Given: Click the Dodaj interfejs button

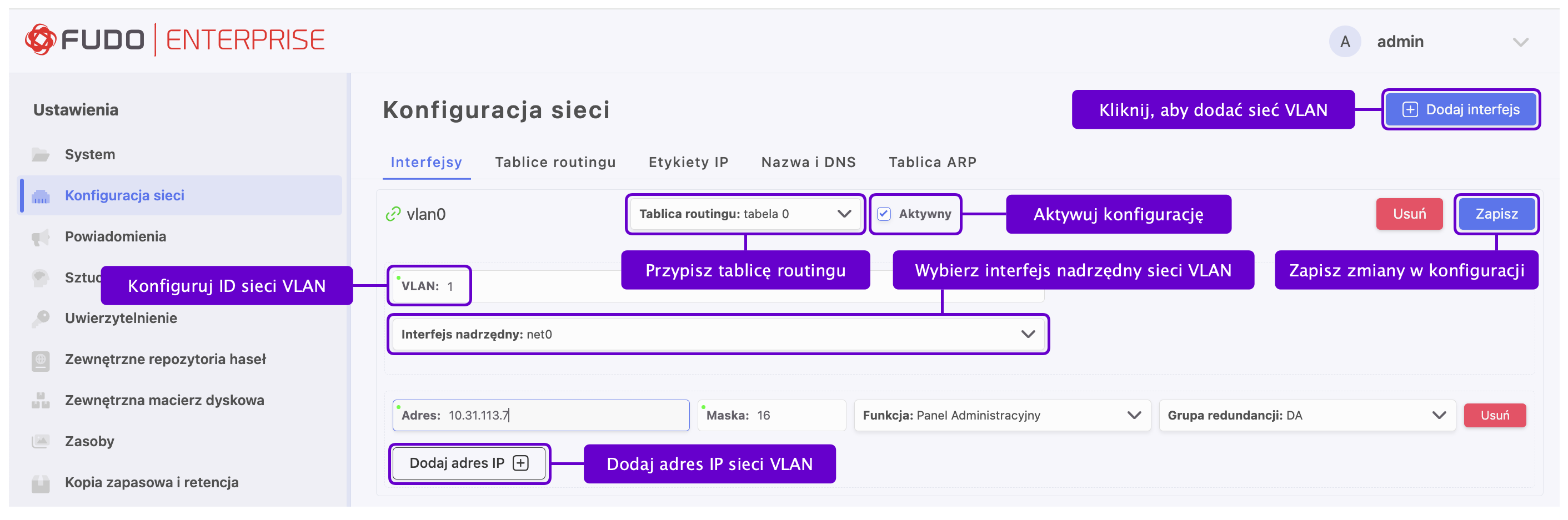Looking at the screenshot, I should (x=1461, y=109).
